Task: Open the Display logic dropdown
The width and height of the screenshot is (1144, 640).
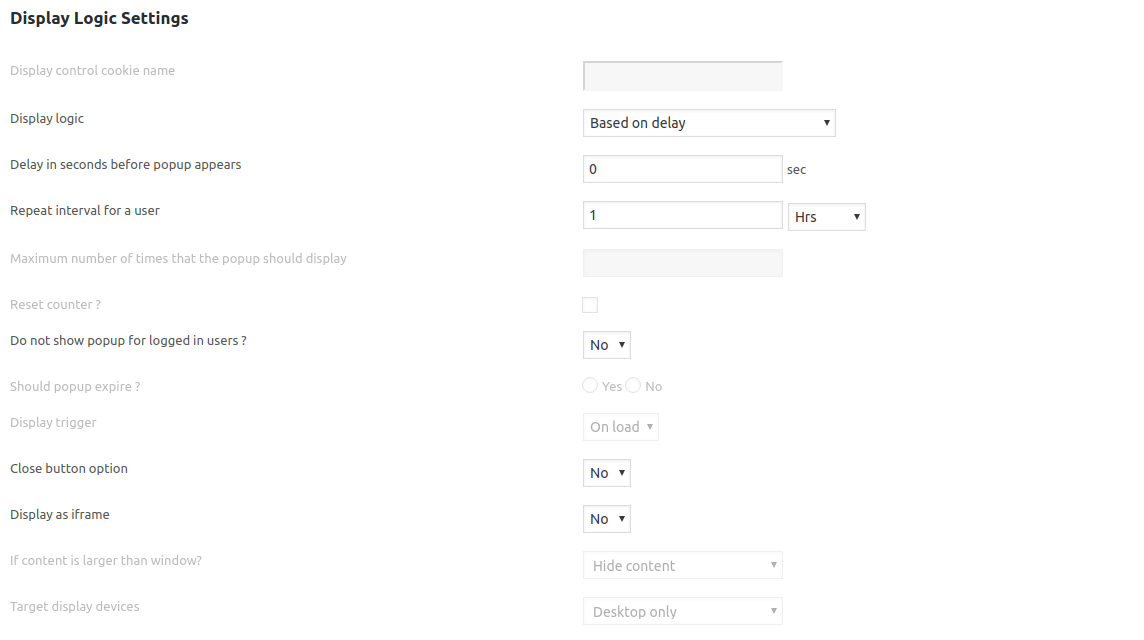Action: 708,122
